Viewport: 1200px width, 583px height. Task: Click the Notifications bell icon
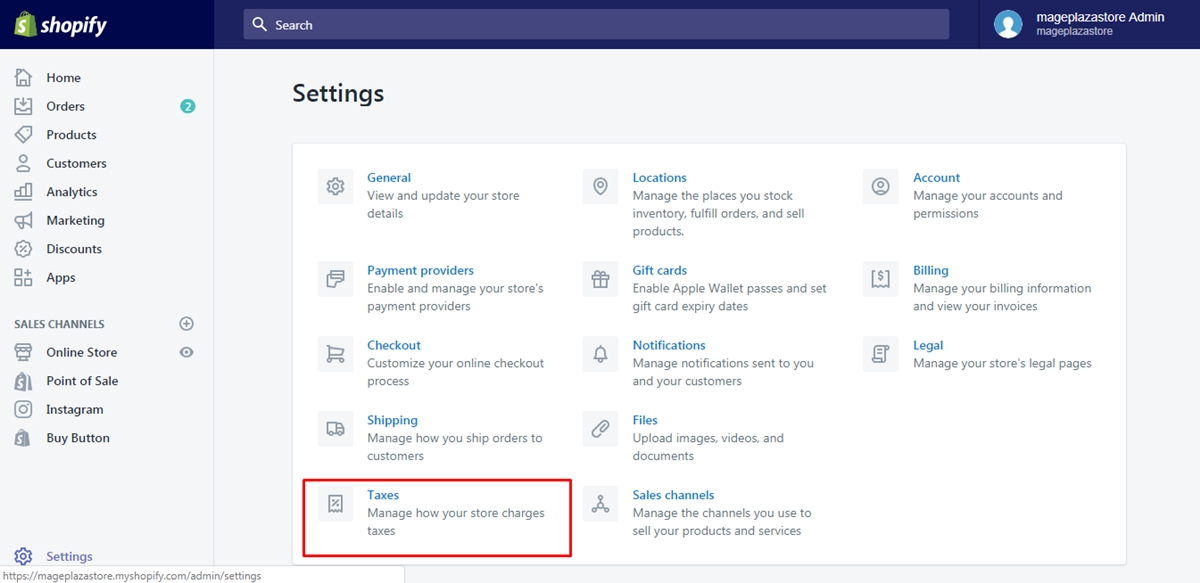(600, 353)
